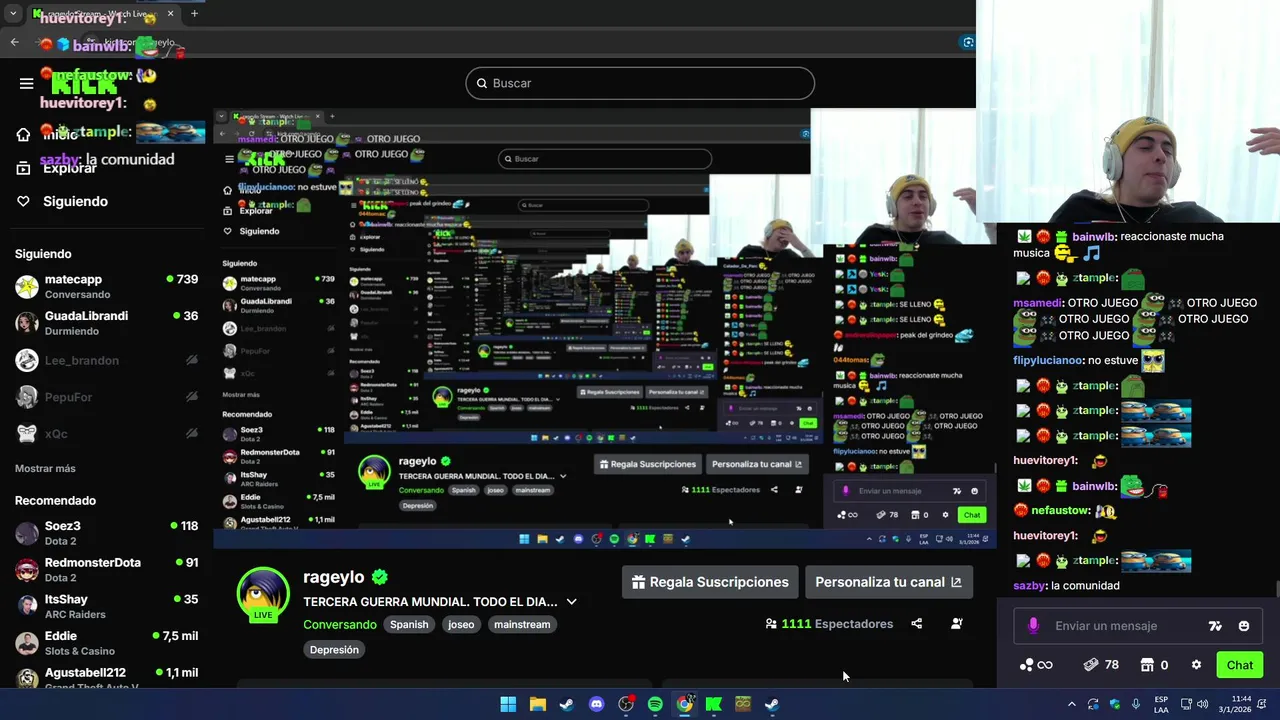Open a new browser tab

(x=194, y=14)
